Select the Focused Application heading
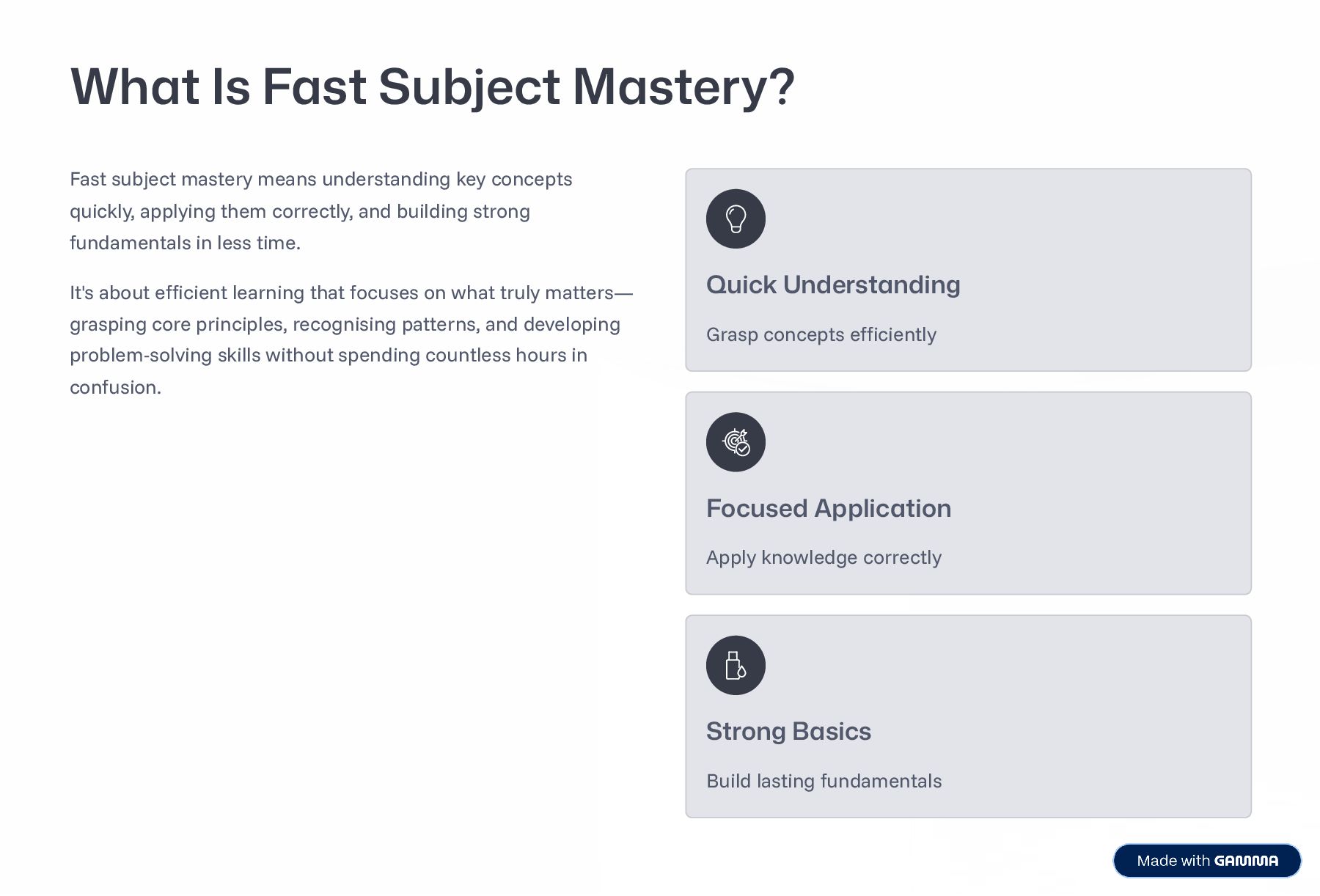The width and height of the screenshot is (1320, 896). 828,508
